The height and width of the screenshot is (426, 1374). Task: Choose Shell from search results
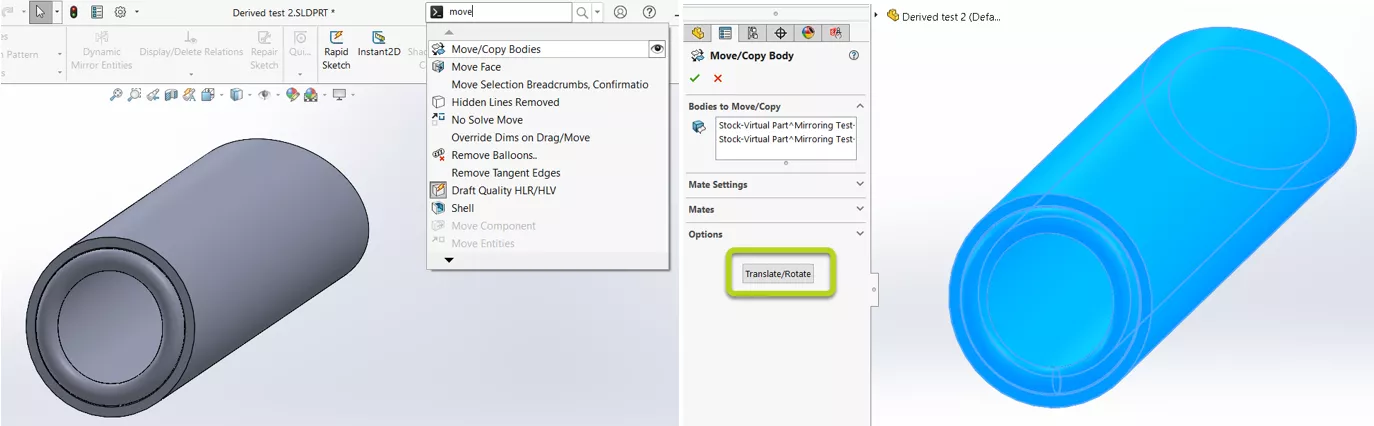coord(548,208)
